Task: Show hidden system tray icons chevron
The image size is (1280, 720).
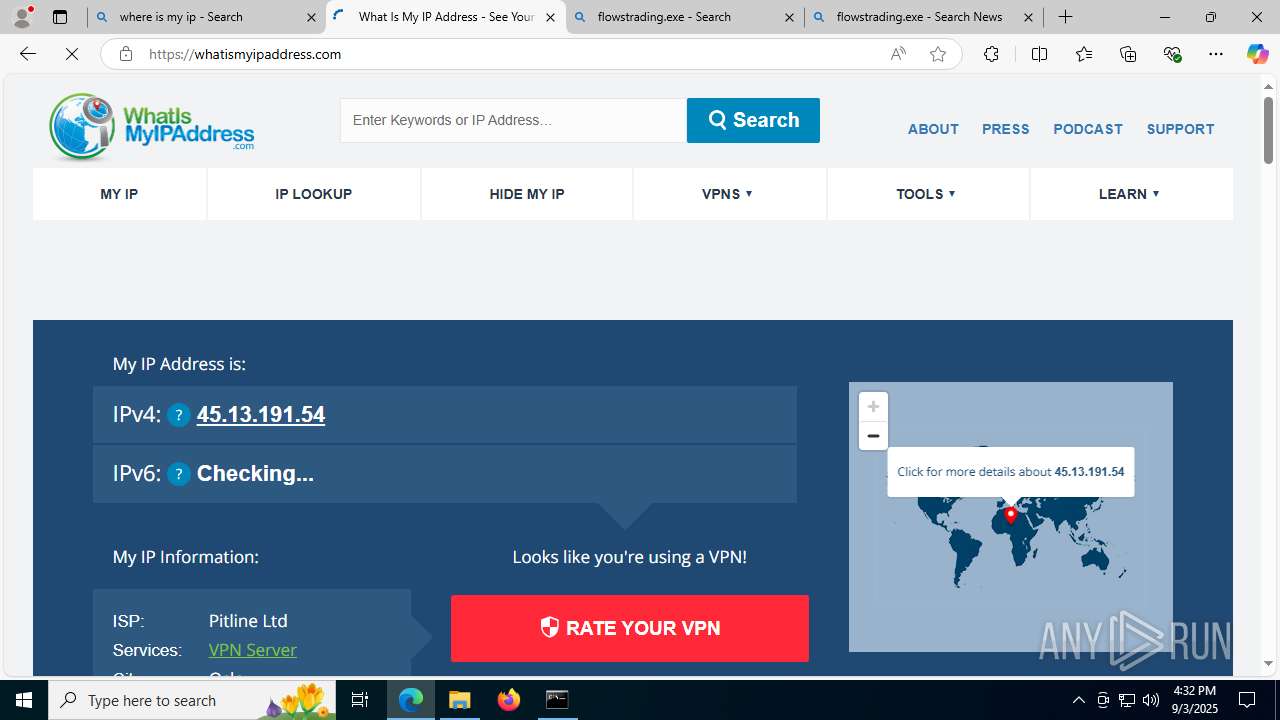Action: 1078,700
